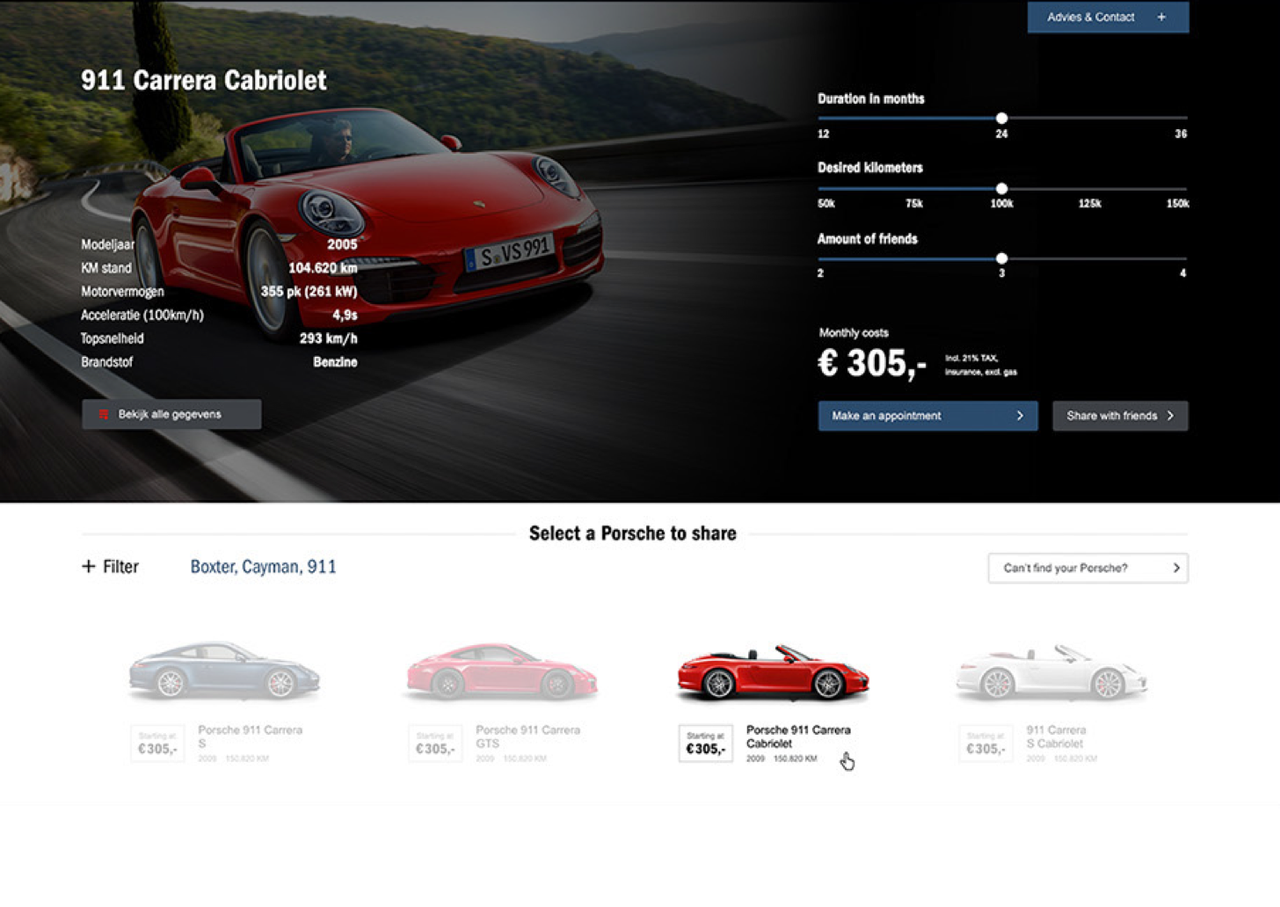Expand the Filter options
The image size is (1280, 907).
(110, 567)
